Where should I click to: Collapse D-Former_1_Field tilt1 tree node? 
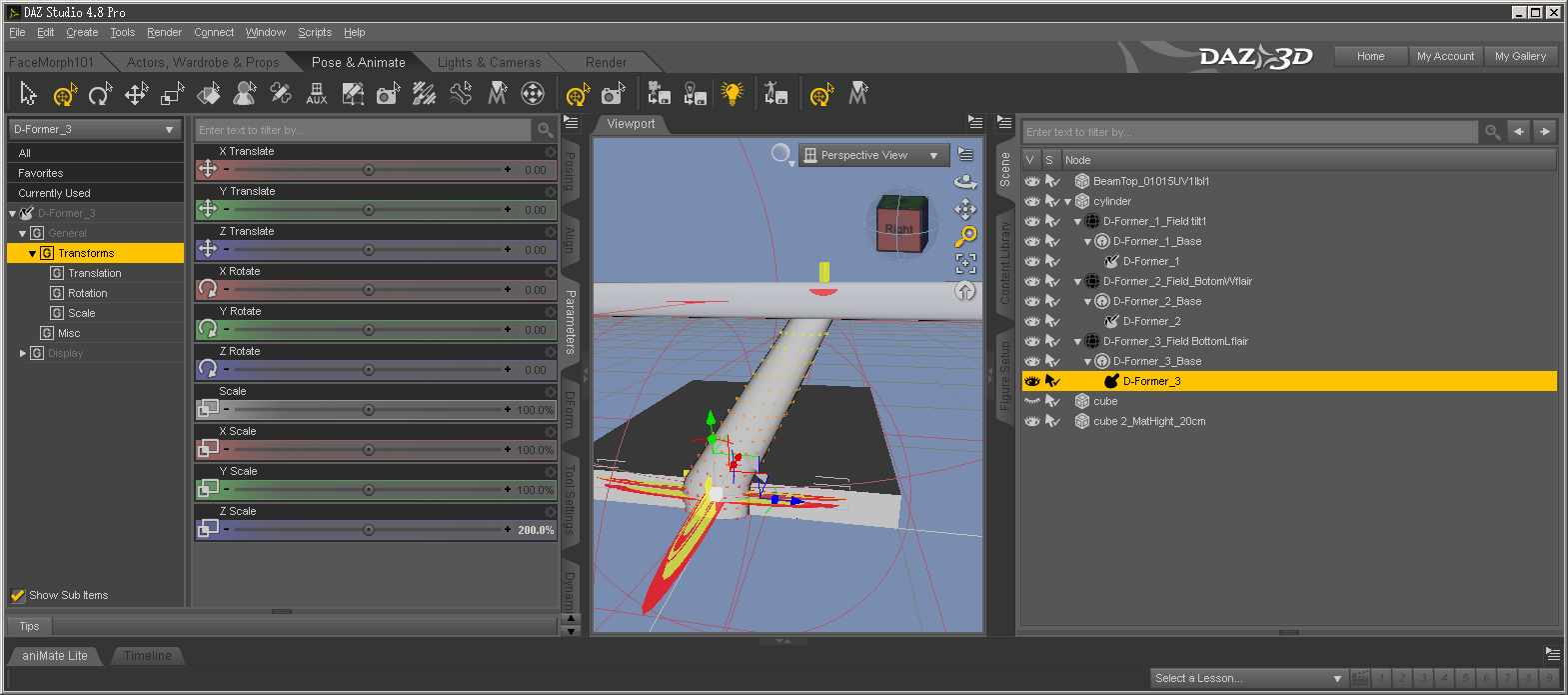[x=1077, y=221]
